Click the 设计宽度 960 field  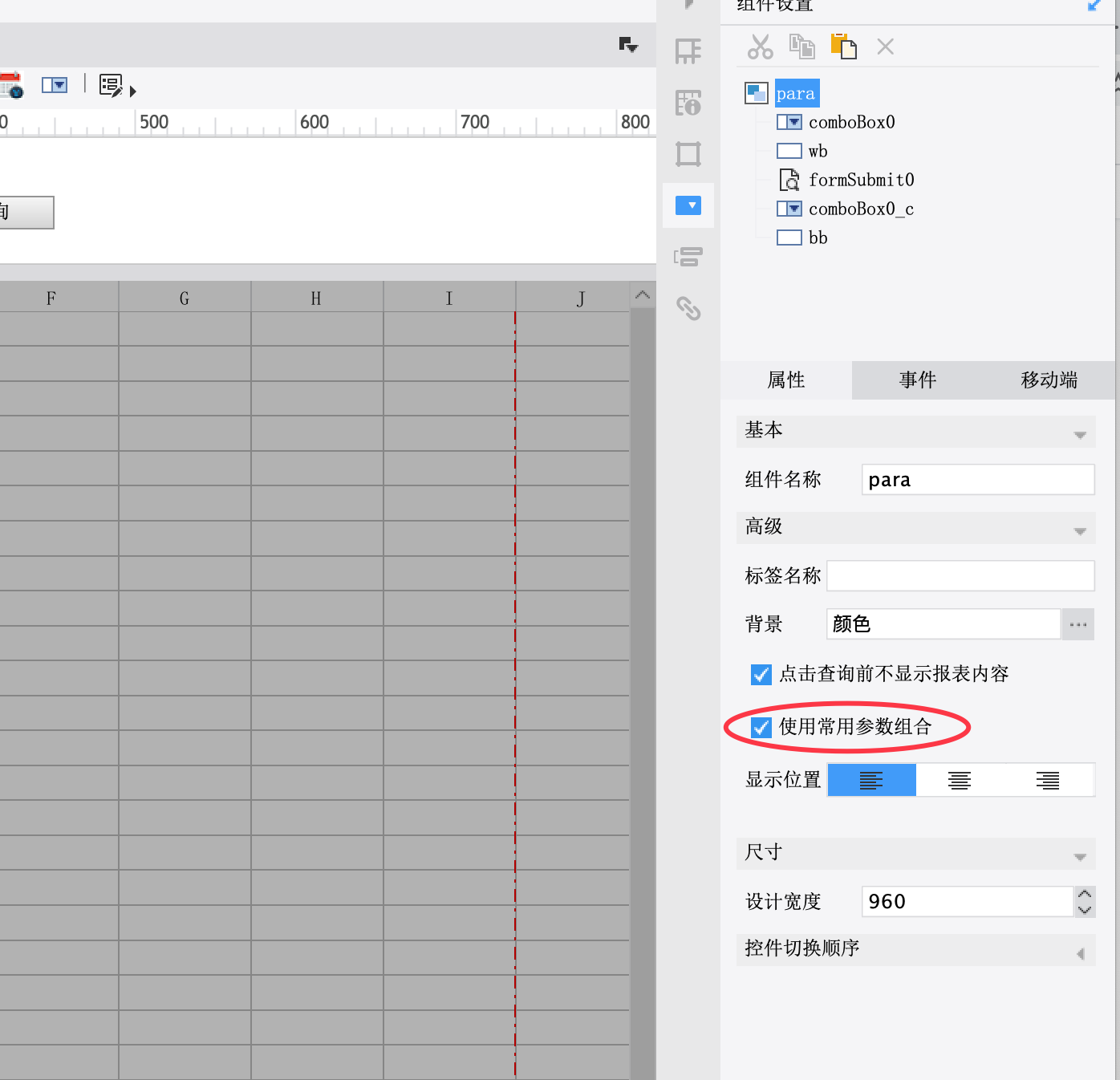coord(967,902)
